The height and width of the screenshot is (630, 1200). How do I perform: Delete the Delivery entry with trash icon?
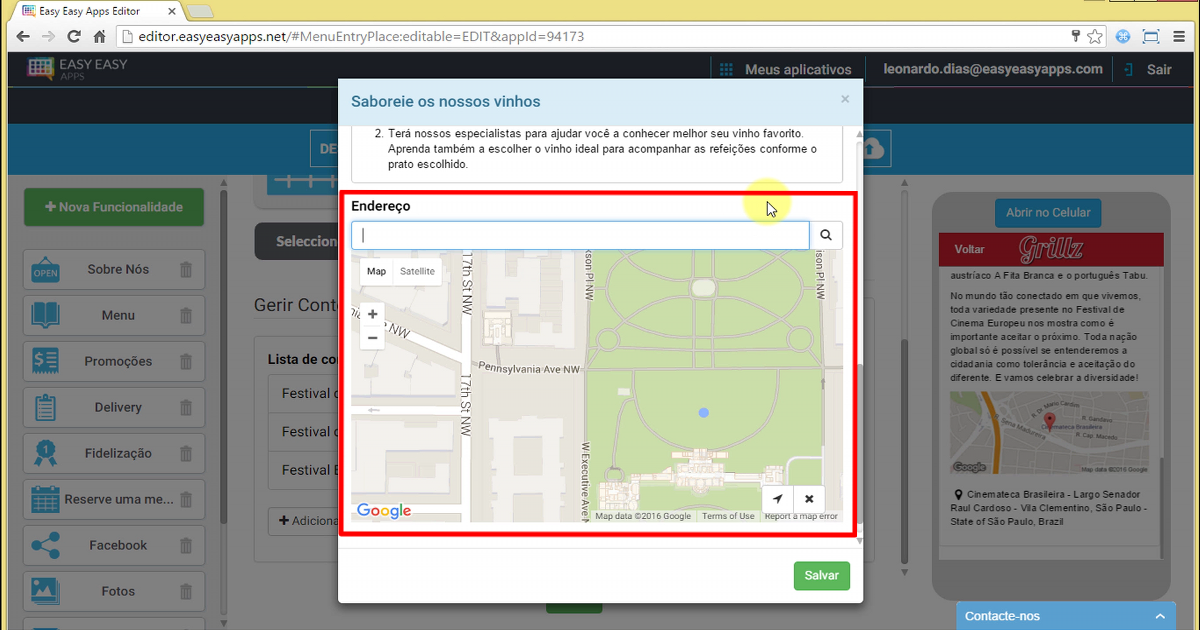pyautogui.click(x=186, y=407)
